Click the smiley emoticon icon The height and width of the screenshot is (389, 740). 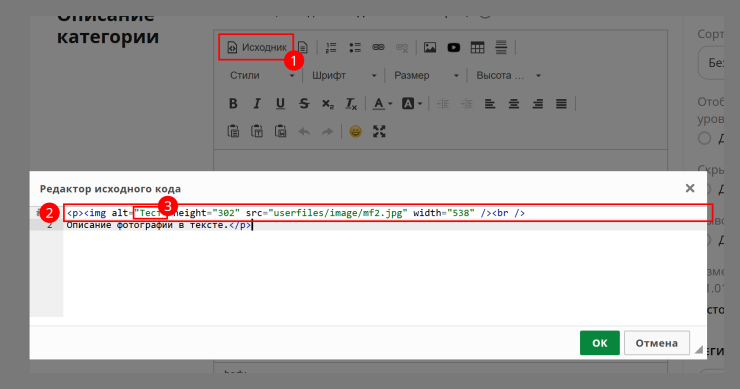click(355, 131)
